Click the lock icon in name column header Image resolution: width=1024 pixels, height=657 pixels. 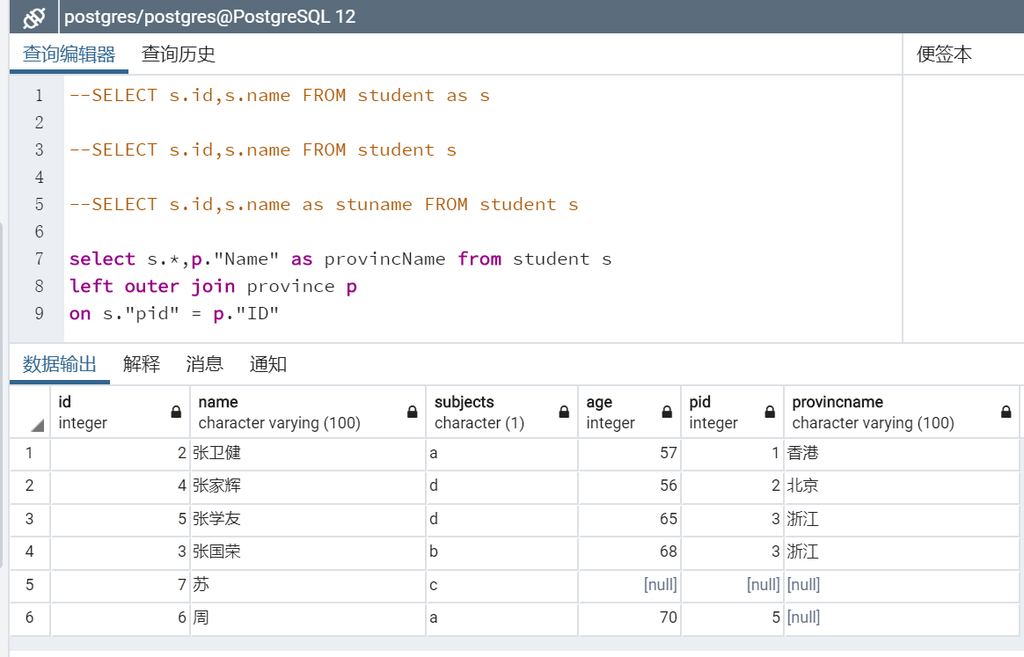coord(412,412)
